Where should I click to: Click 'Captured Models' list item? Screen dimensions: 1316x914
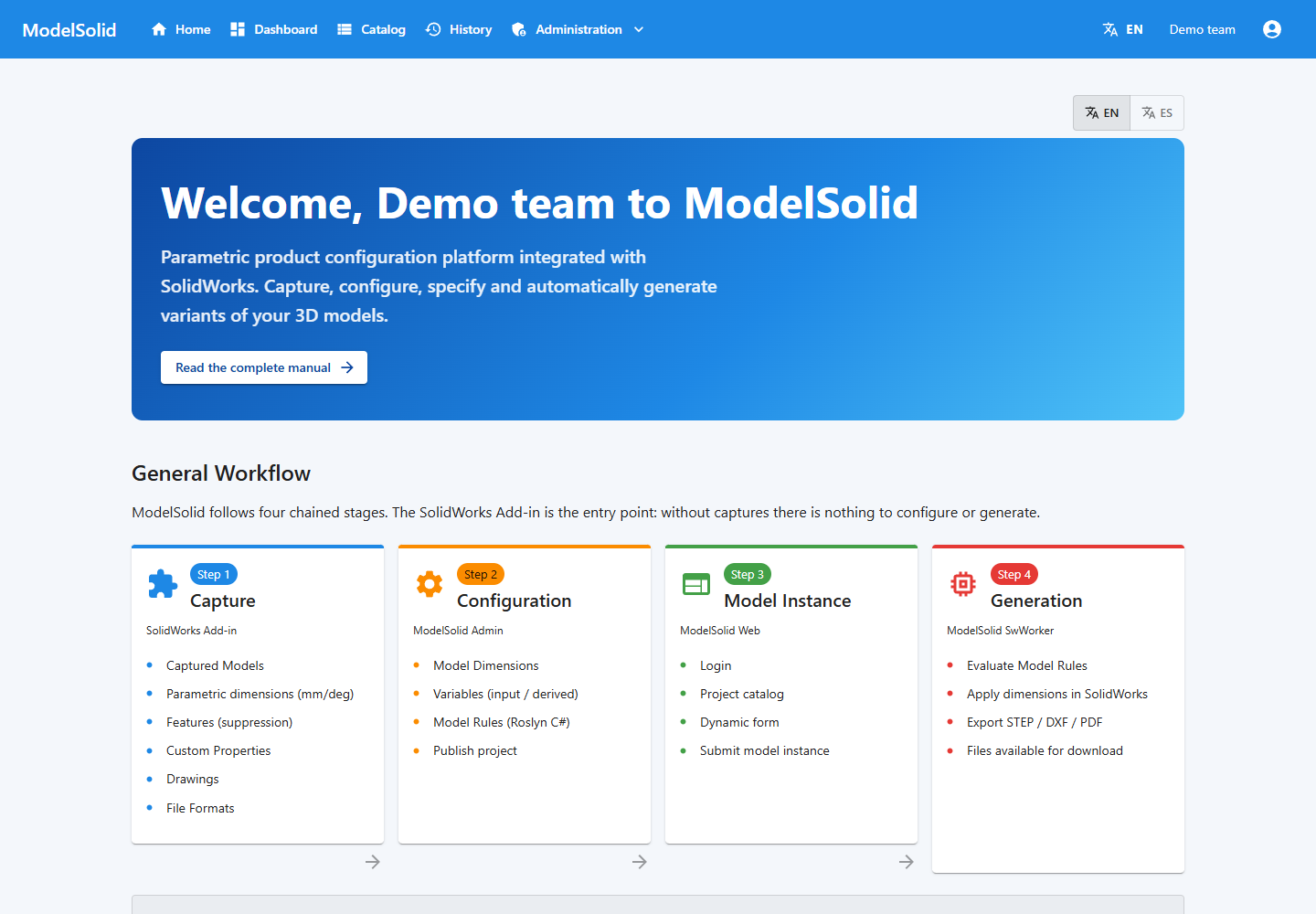click(x=215, y=665)
